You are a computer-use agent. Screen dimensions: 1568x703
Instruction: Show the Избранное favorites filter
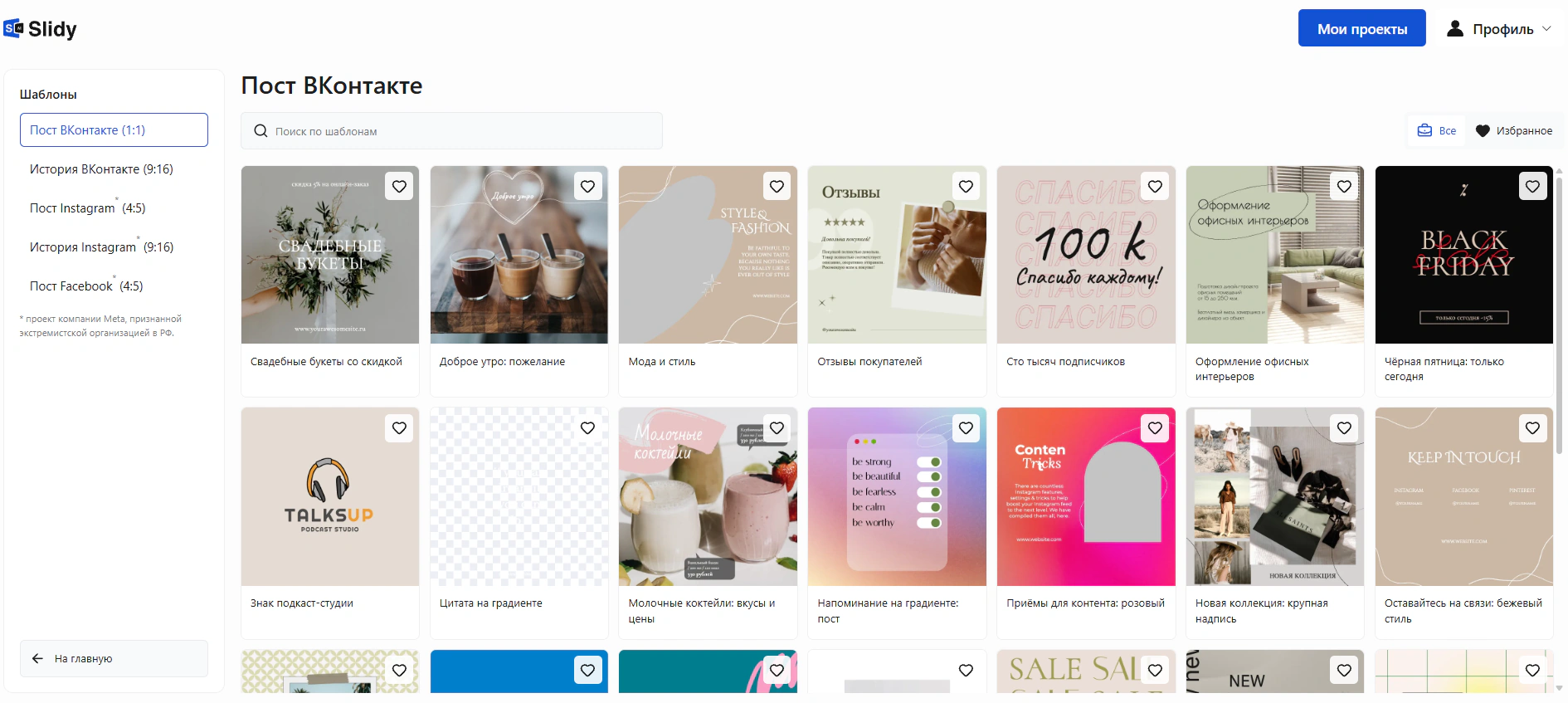tap(1514, 131)
